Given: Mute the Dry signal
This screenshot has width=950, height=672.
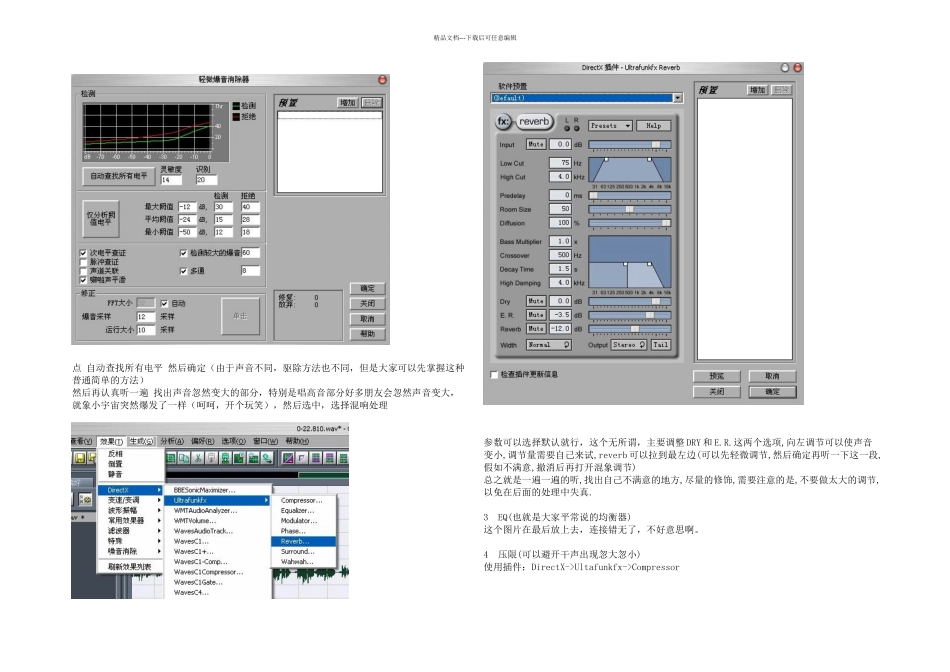Looking at the screenshot, I should click(536, 301).
